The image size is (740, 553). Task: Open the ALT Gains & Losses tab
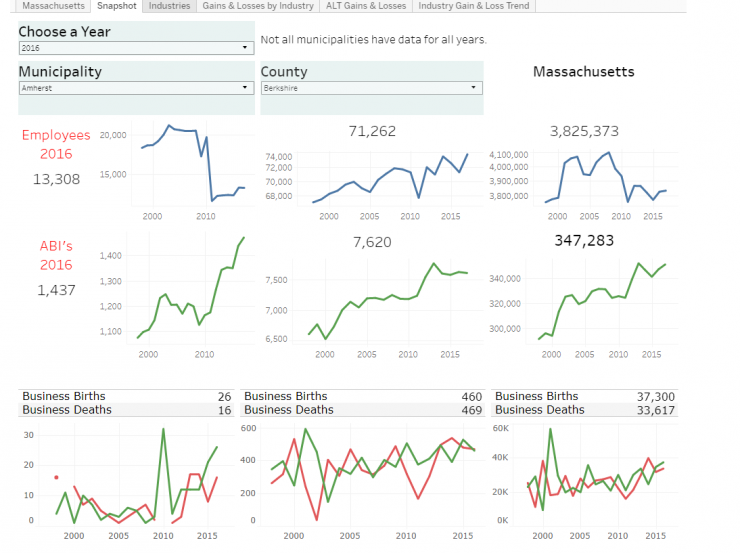(366, 6)
